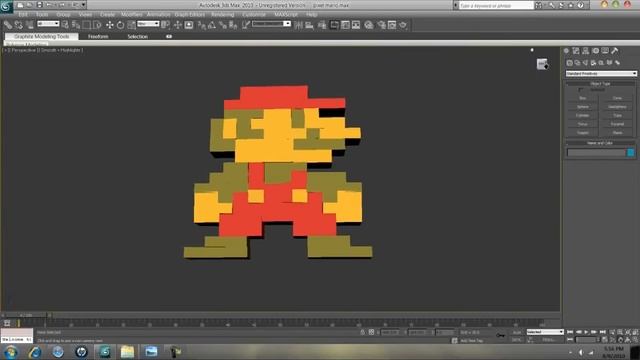Click the Select and Link chain icon
The image size is (640, 360).
(8, 25)
